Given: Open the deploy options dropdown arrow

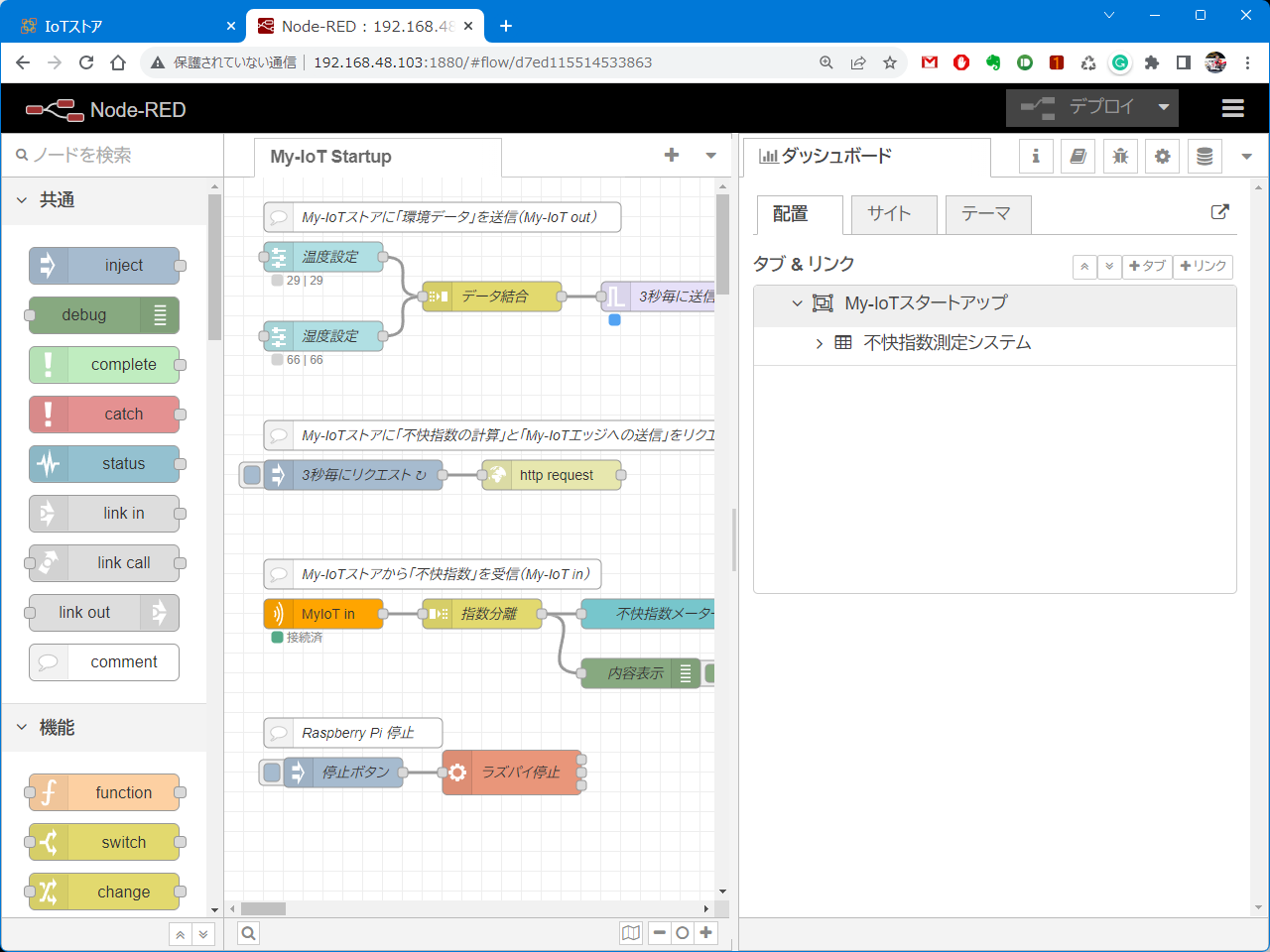Looking at the screenshot, I should [x=1163, y=108].
